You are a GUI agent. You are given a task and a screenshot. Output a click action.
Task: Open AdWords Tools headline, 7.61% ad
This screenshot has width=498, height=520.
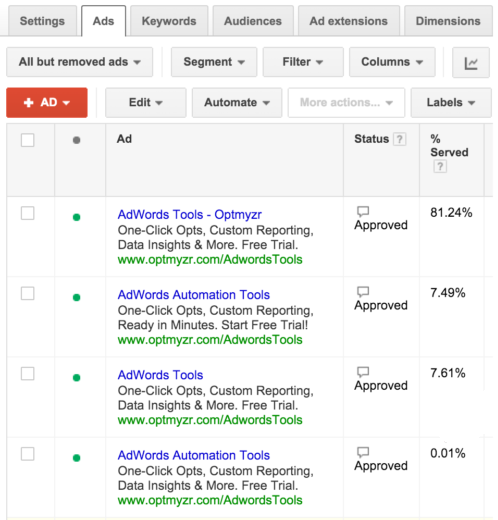[160, 375]
